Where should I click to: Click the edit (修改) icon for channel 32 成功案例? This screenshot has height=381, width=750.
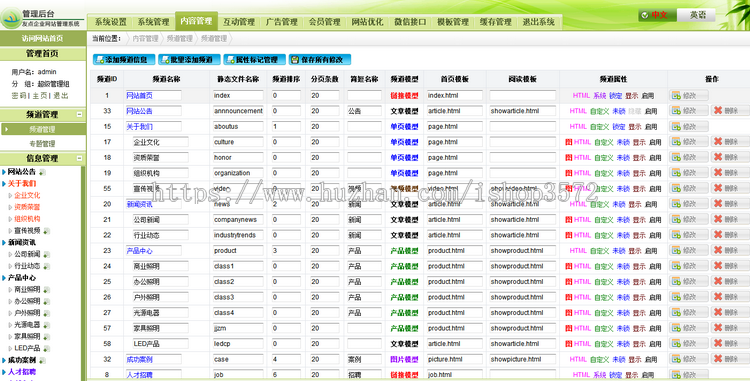[x=676, y=359]
